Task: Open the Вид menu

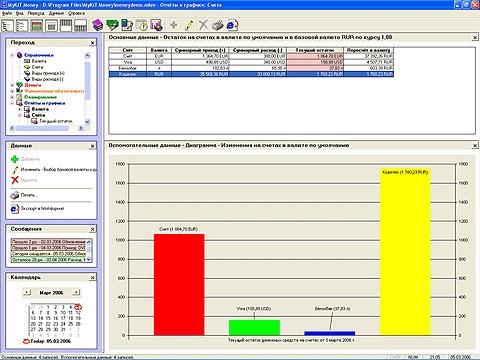Action: click(20, 13)
